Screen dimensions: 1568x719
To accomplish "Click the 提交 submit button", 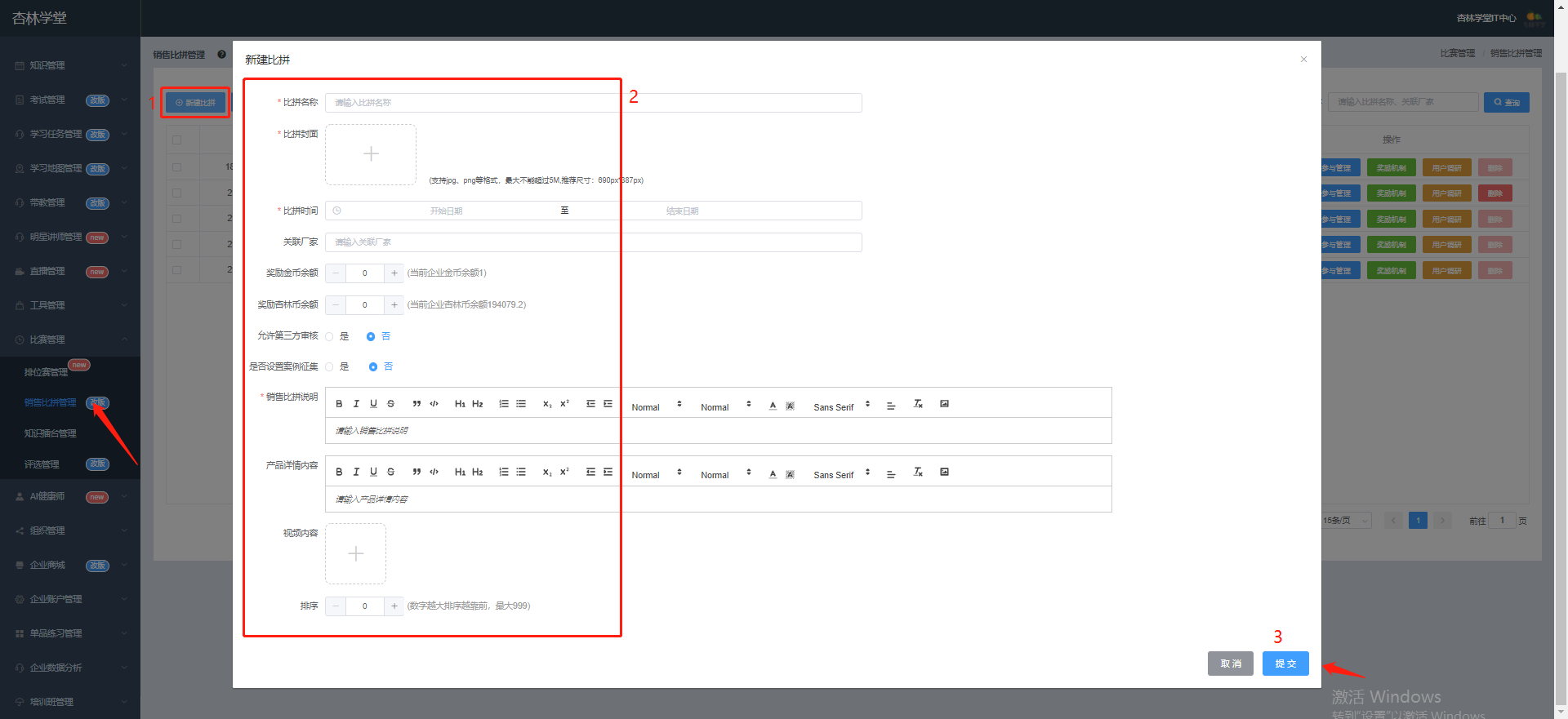I will tap(1285, 664).
